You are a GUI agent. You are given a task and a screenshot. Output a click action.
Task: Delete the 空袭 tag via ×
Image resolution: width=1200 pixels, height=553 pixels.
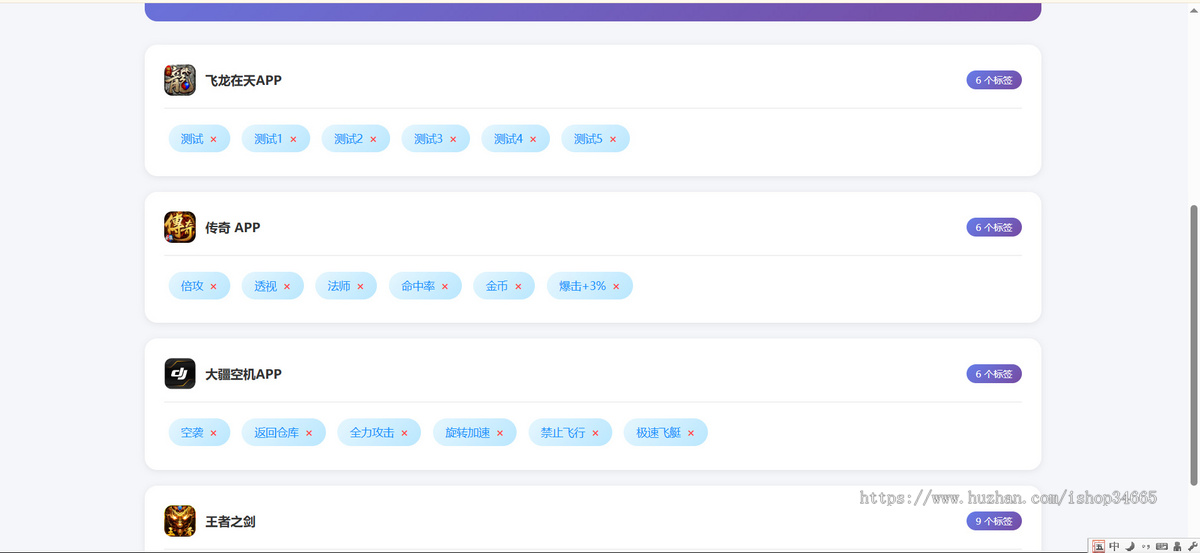pyautogui.click(x=213, y=433)
